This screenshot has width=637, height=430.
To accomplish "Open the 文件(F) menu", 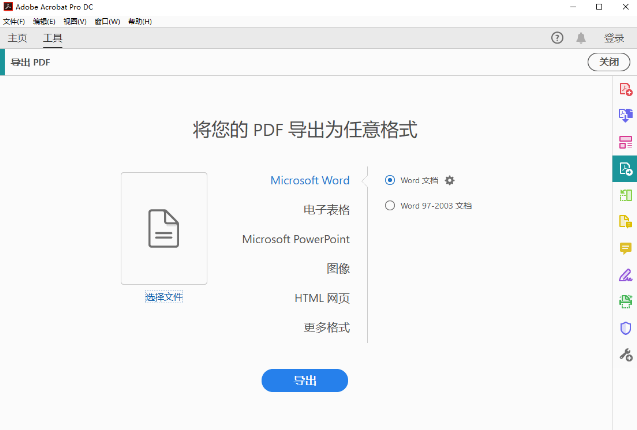I will pos(14,21).
